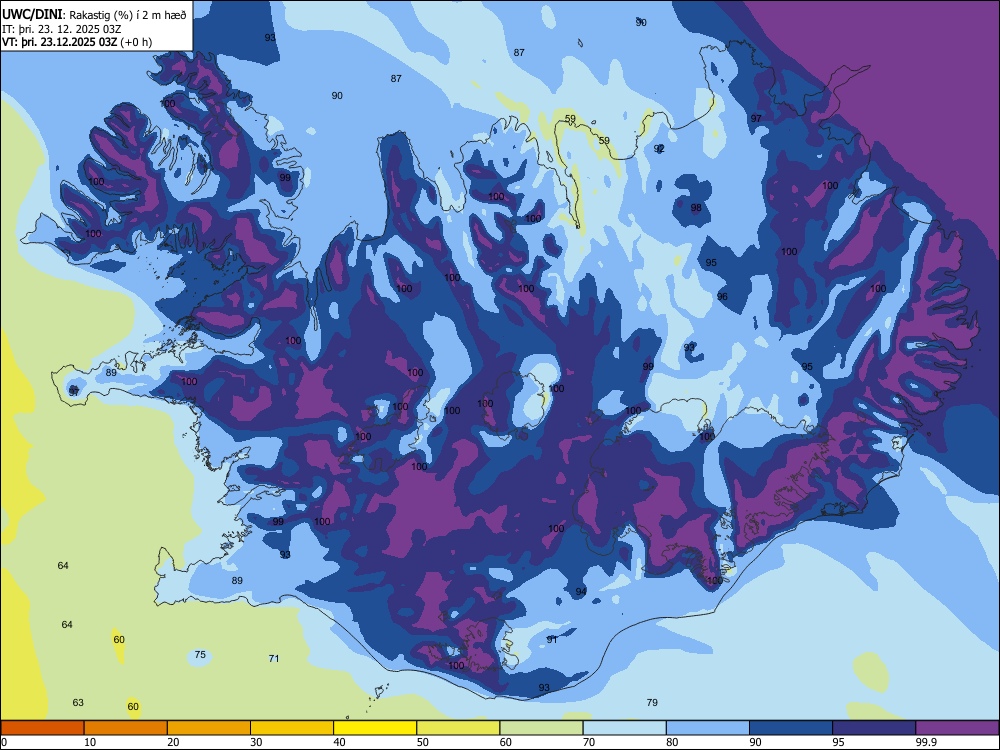Screen dimensions: 1000x750
Task: Click the legend tick label 40
Action: click(340, 742)
